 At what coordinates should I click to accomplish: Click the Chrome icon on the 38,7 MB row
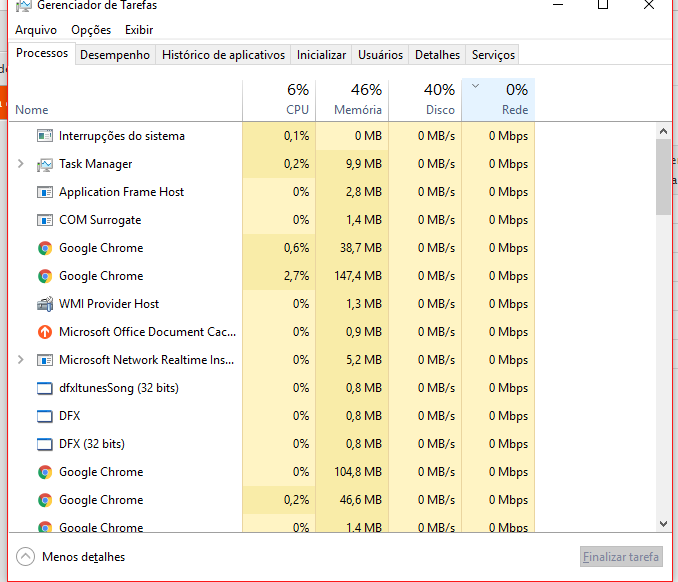(x=45, y=248)
